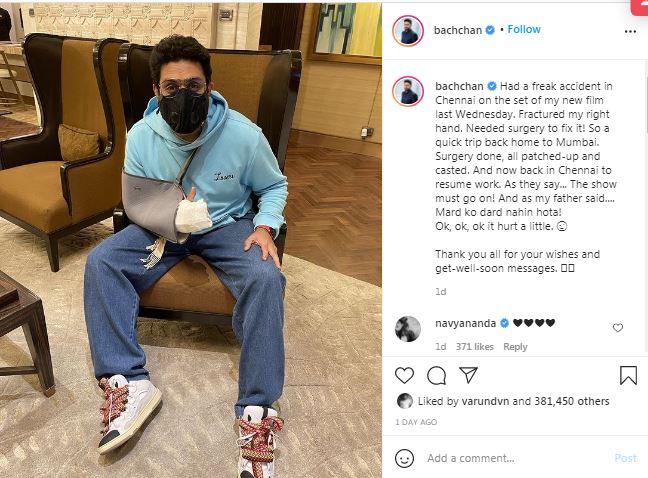Click the navyananda commenter username

pos(465,323)
